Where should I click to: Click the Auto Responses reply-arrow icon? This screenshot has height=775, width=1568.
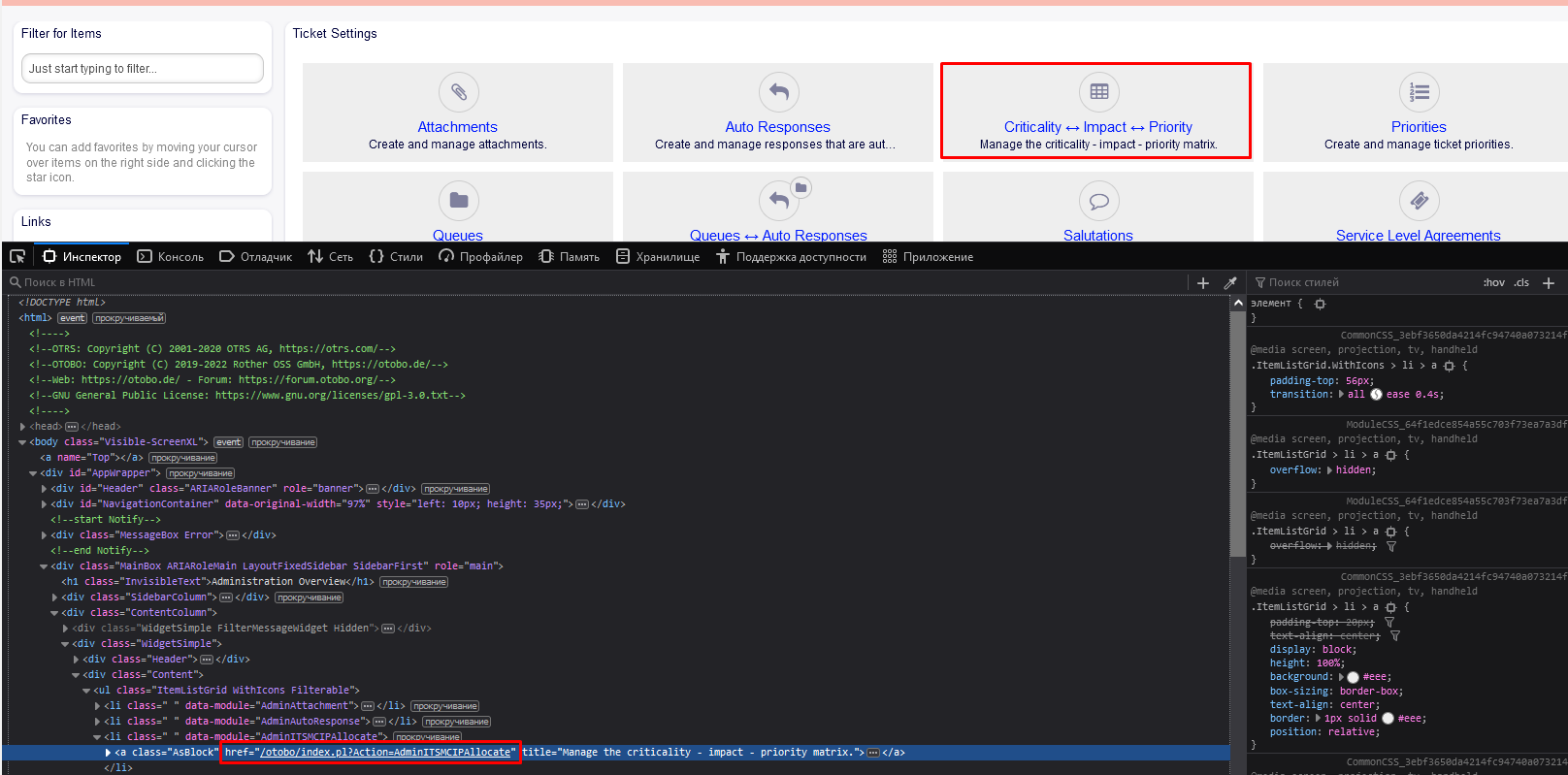point(778,92)
